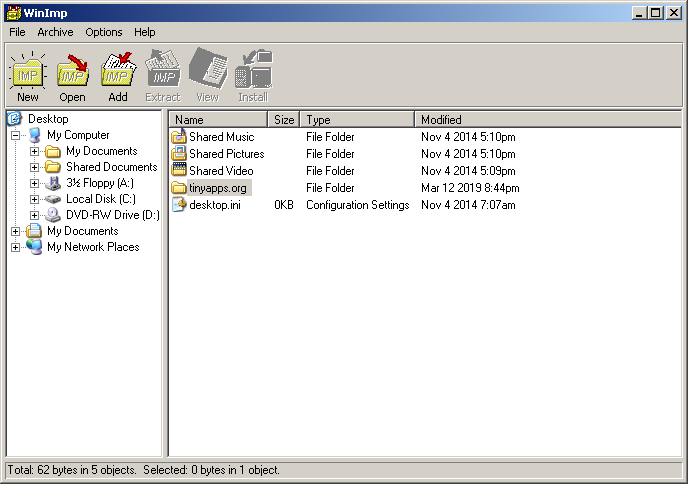Click the New archive toolbar icon
Viewport: 688px width, 484px height.
click(x=27, y=72)
